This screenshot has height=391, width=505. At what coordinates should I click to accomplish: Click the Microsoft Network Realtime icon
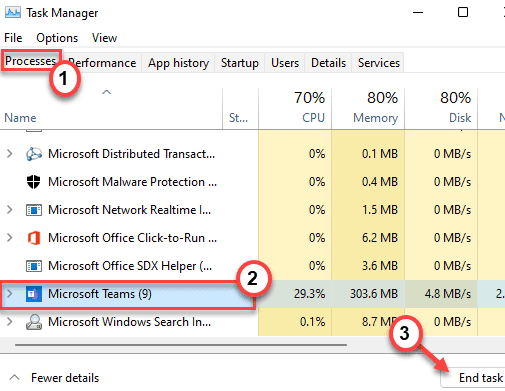[34, 210]
